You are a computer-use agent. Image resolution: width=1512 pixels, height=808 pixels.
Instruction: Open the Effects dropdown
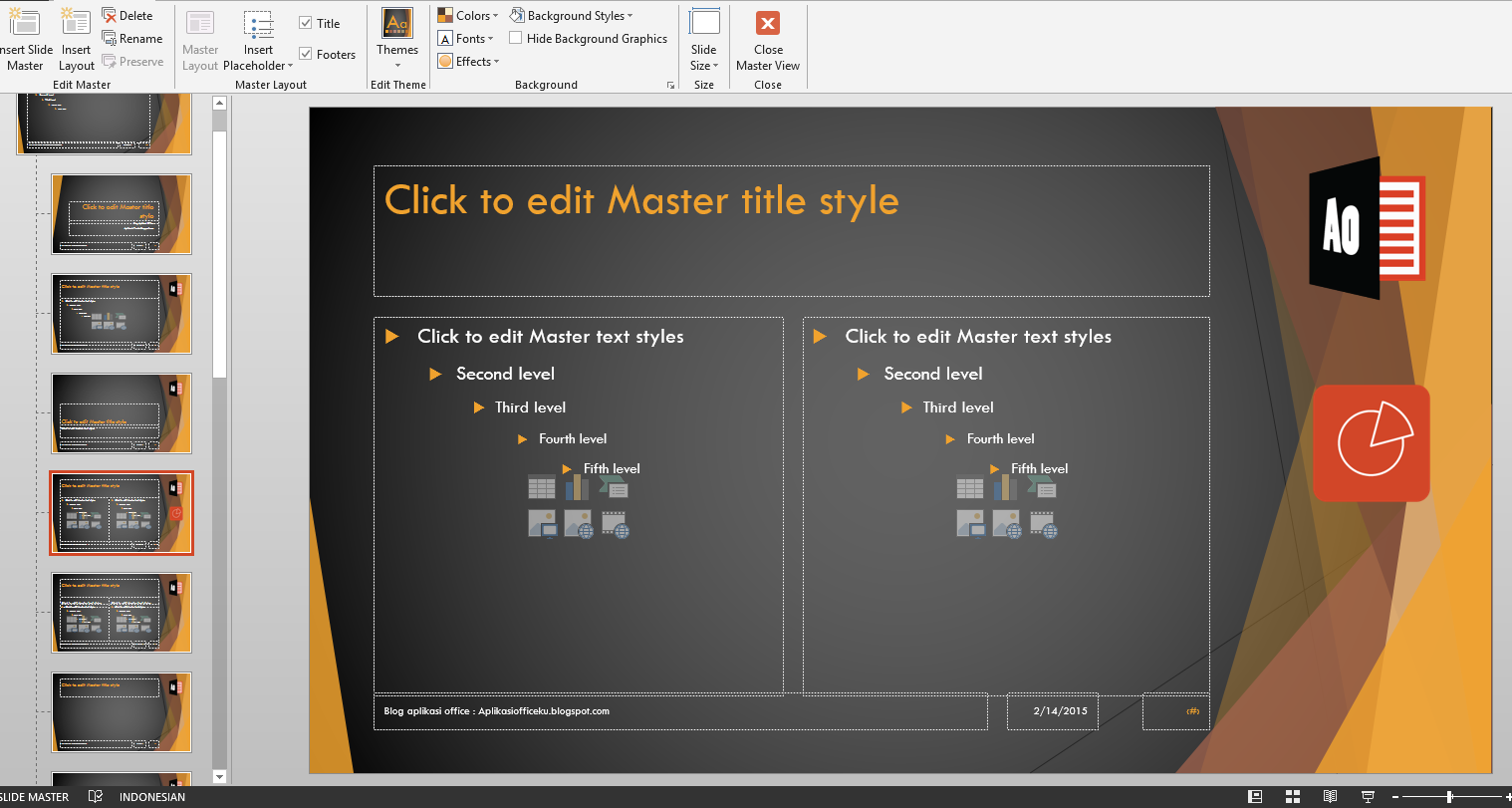[468, 62]
